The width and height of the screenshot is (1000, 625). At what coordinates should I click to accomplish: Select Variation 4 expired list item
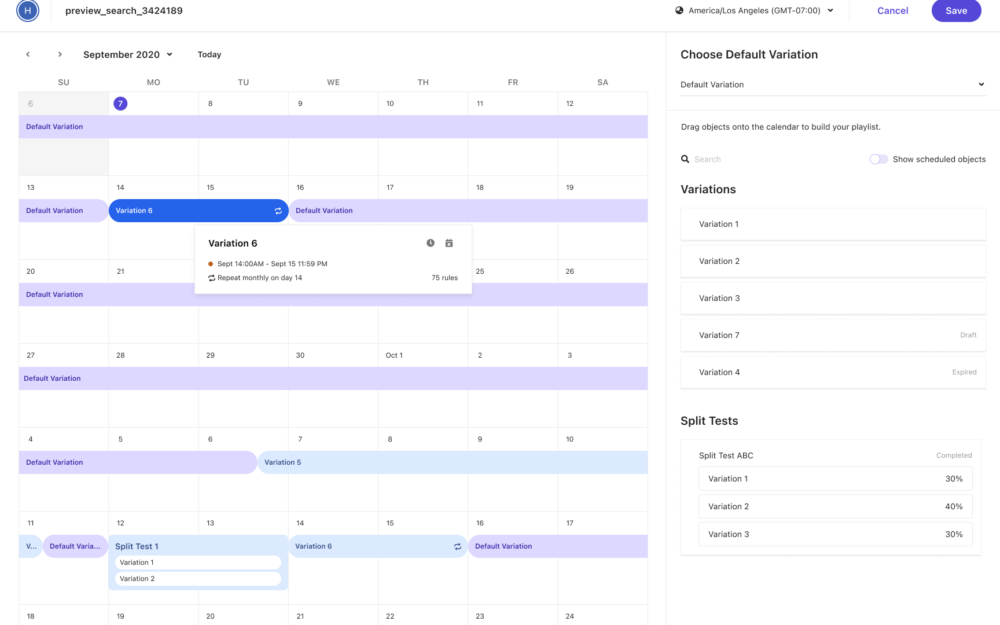pos(832,372)
